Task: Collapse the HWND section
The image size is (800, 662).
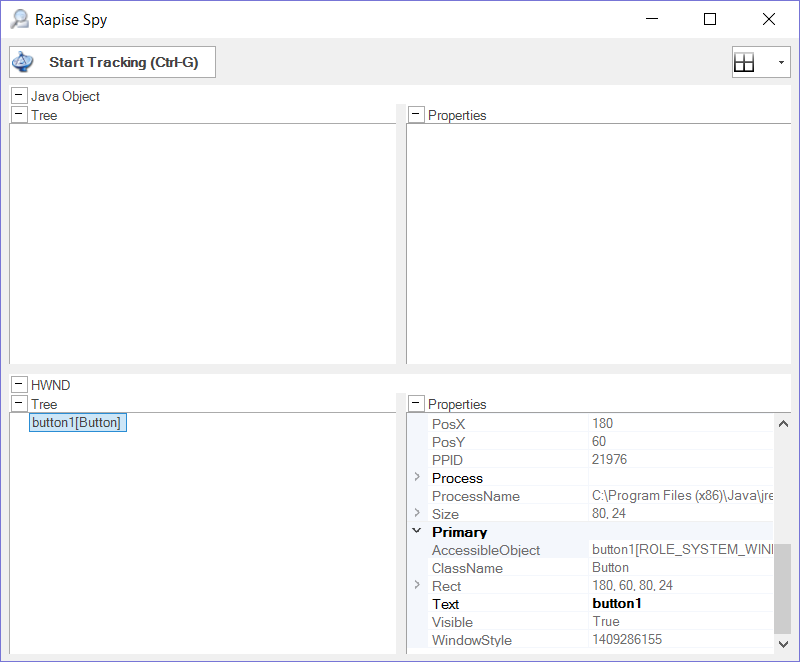Action: point(18,385)
